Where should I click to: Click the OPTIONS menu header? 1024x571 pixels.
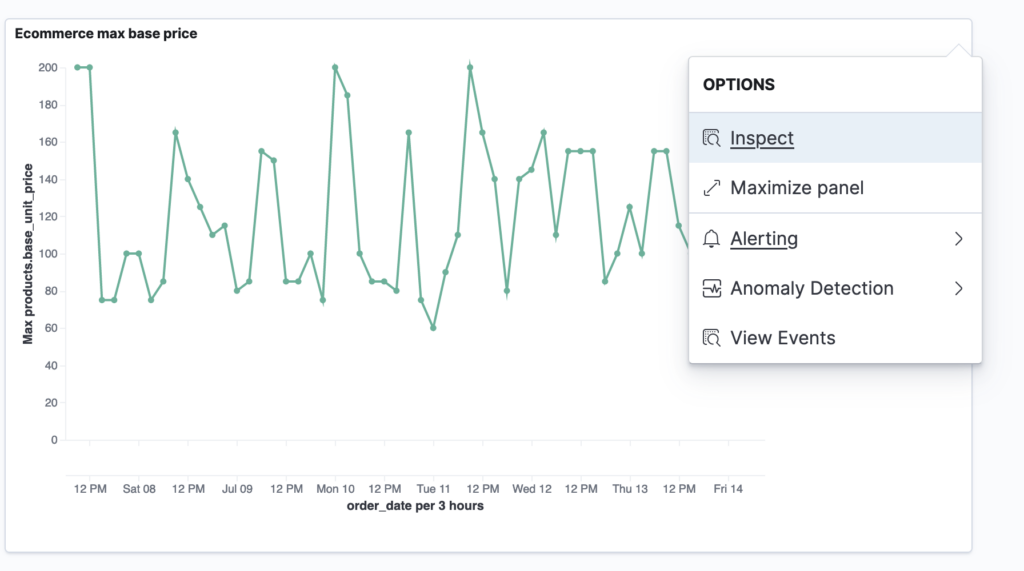[739, 84]
